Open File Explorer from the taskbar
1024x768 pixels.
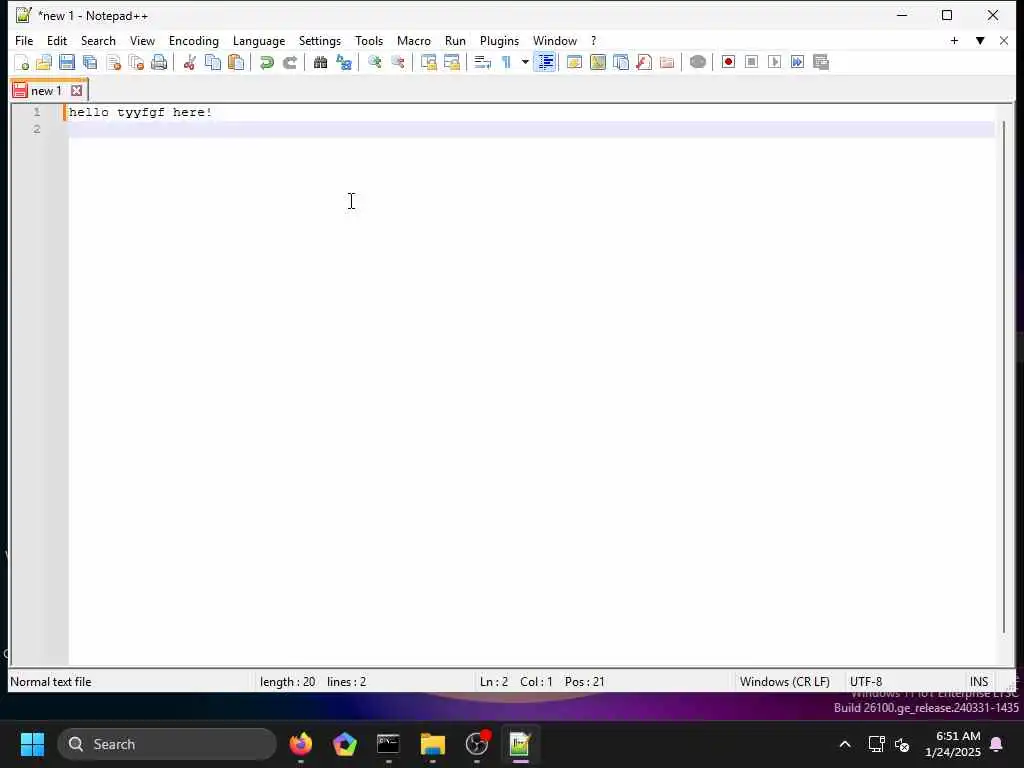(x=432, y=744)
